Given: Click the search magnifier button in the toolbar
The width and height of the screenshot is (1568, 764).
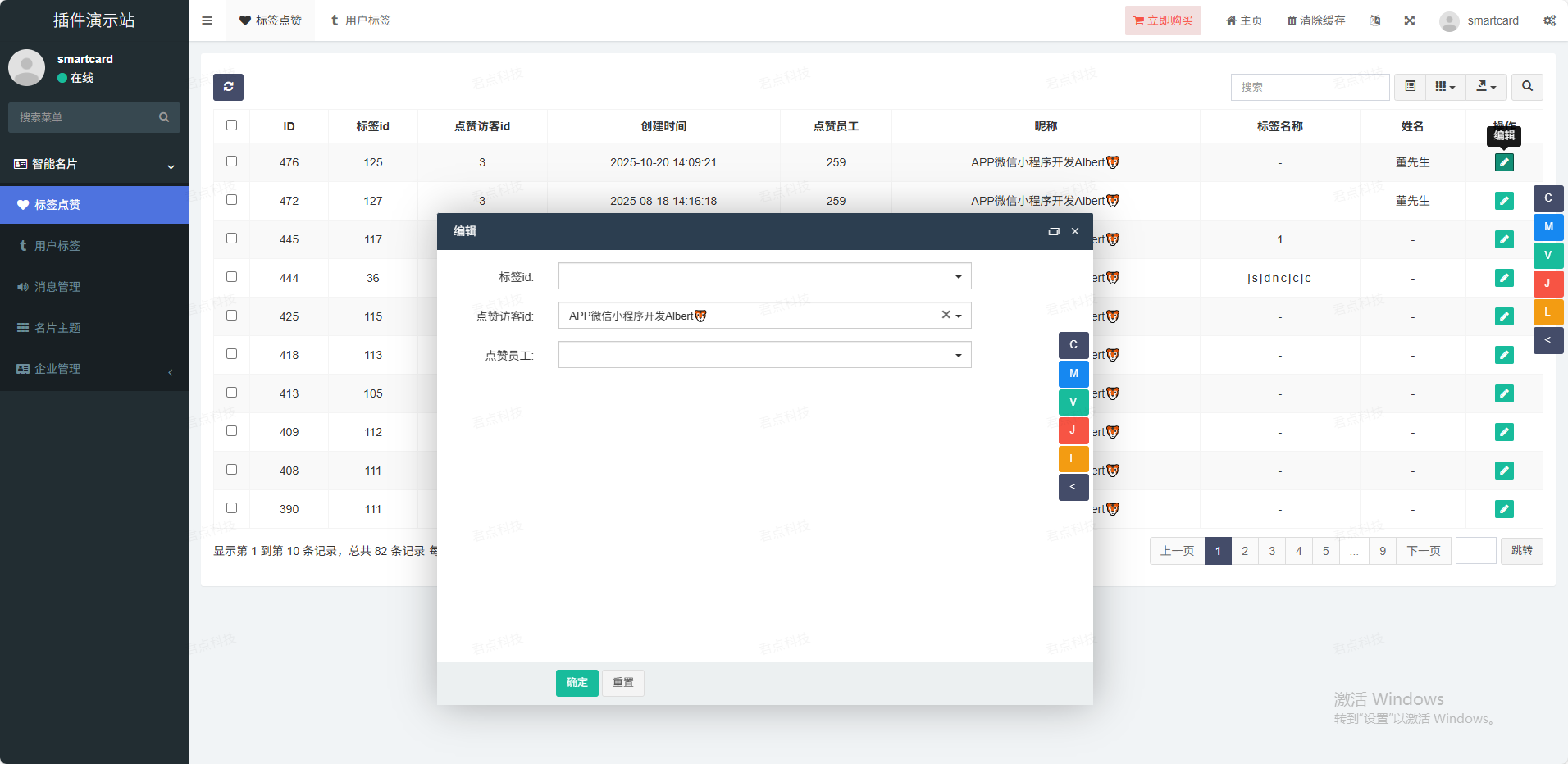Looking at the screenshot, I should point(1527,87).
